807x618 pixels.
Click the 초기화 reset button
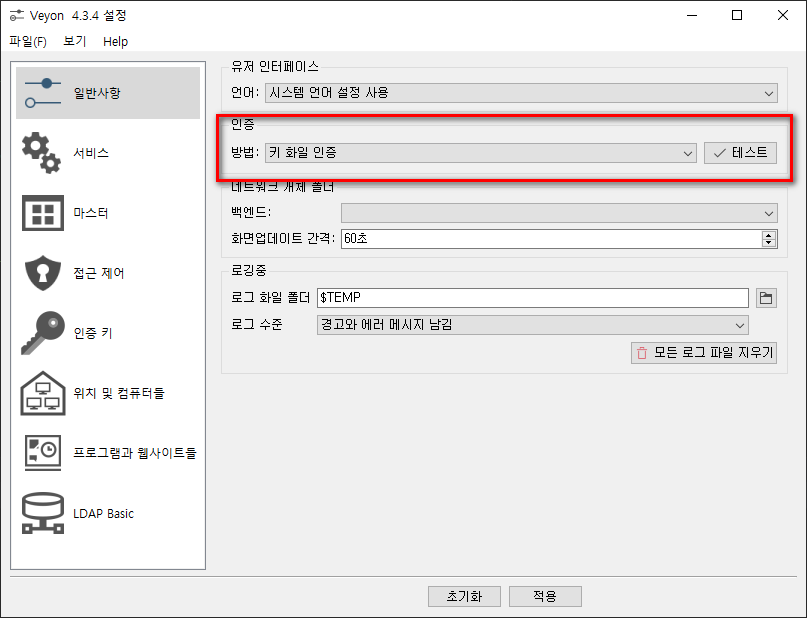[x=464, y=596]
